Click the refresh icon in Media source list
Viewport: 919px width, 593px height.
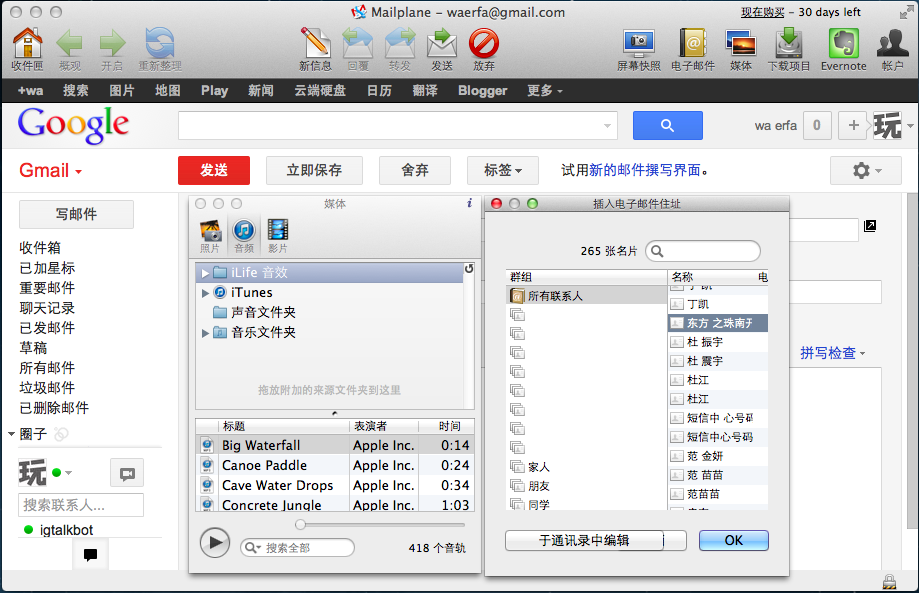coord(468,269)
